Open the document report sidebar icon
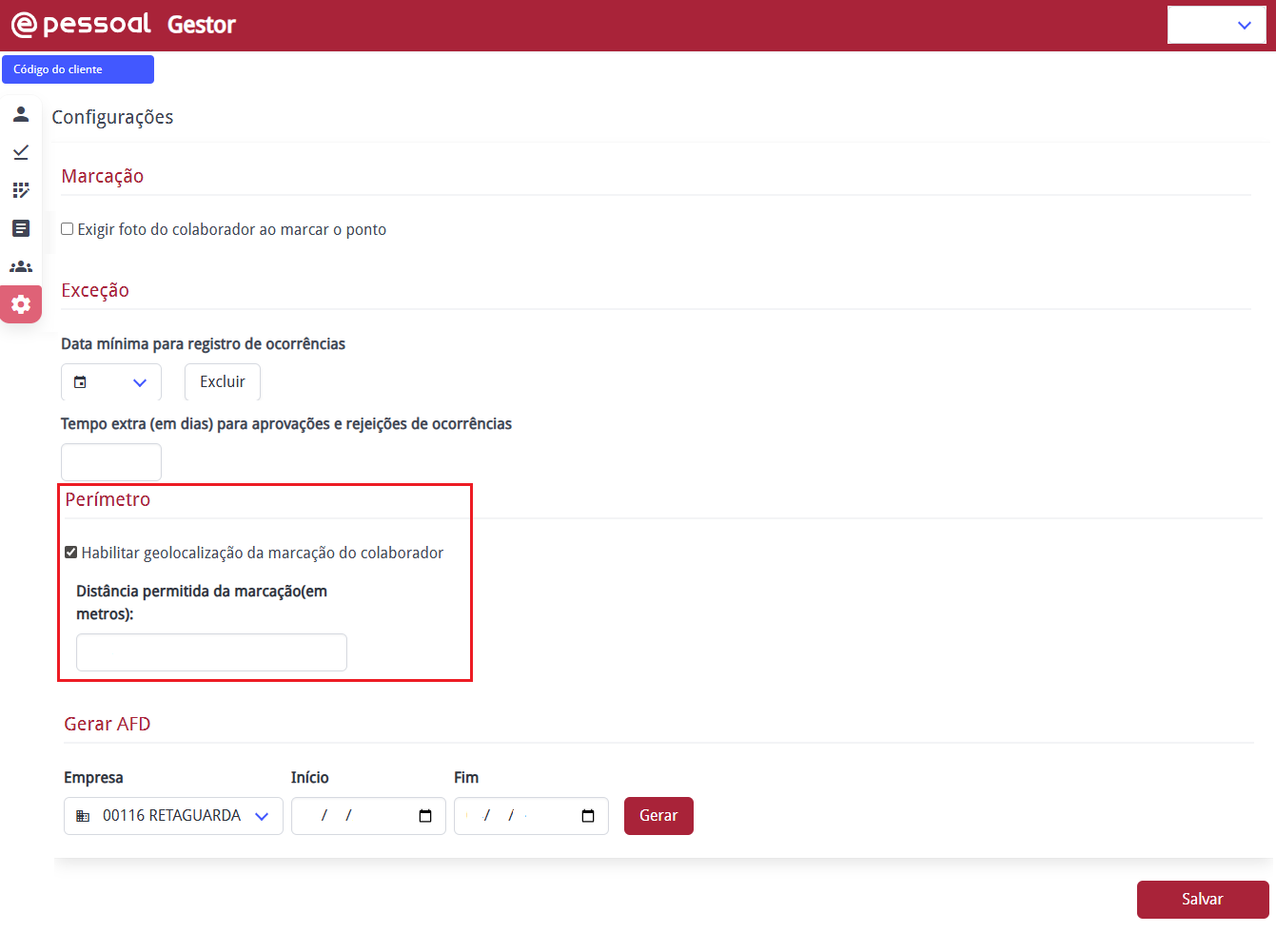This screenshot has height=952, width=1276. pyautogui.click(x=21, y=228)
